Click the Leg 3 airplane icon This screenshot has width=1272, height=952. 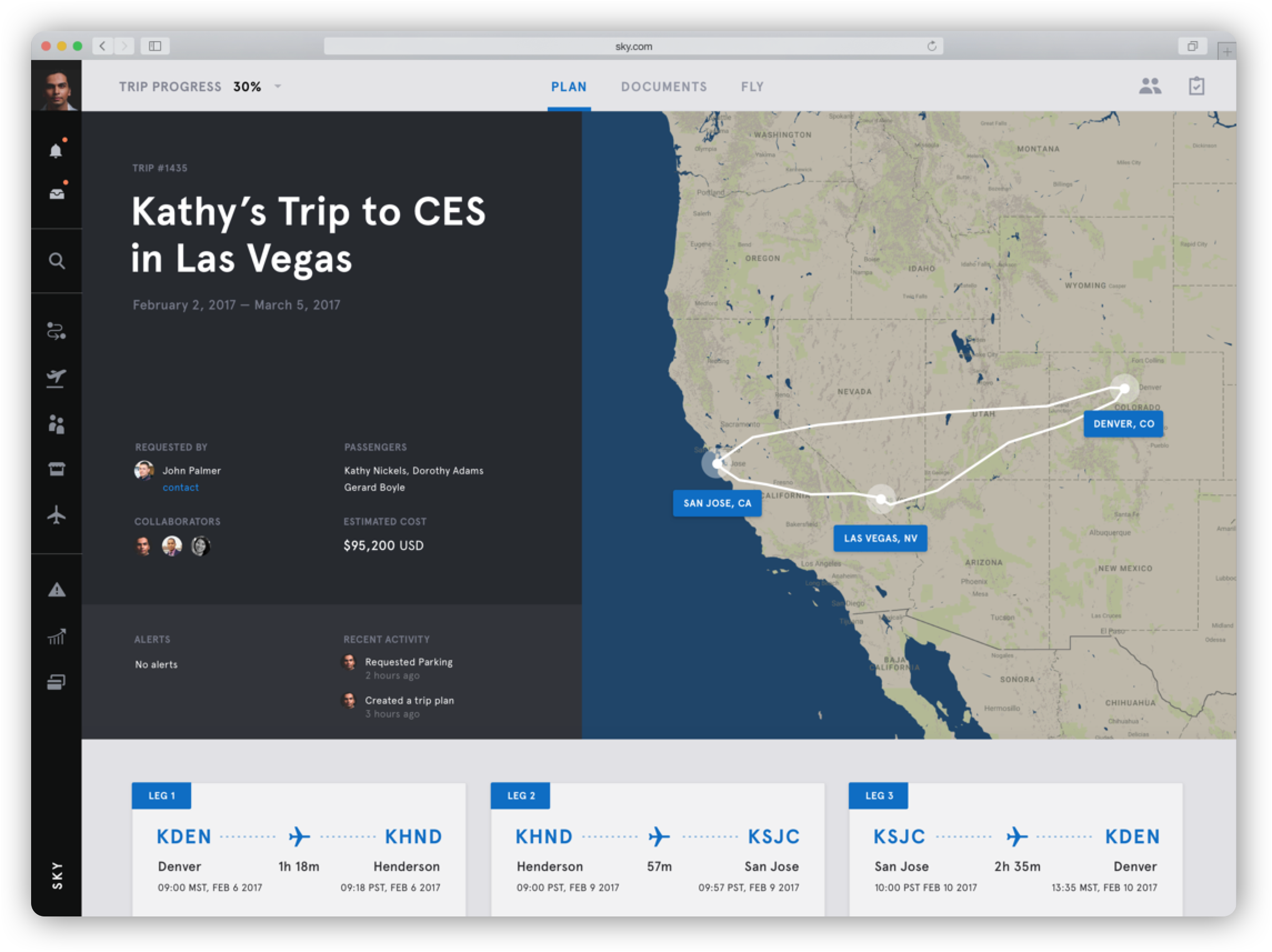(1016, 836)
